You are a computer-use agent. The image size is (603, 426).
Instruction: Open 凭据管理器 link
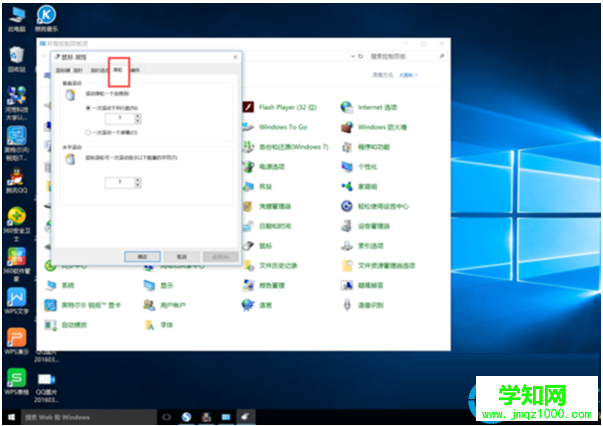(275, 206)
